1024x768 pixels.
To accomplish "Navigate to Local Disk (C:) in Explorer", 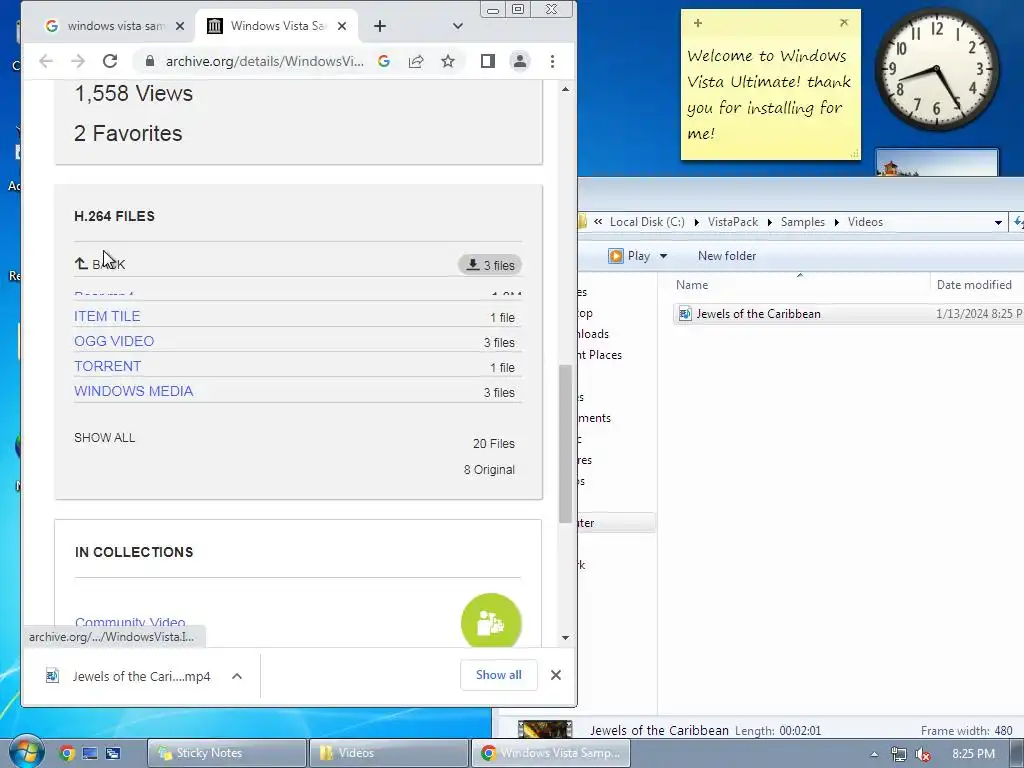I will coord(647,222).
